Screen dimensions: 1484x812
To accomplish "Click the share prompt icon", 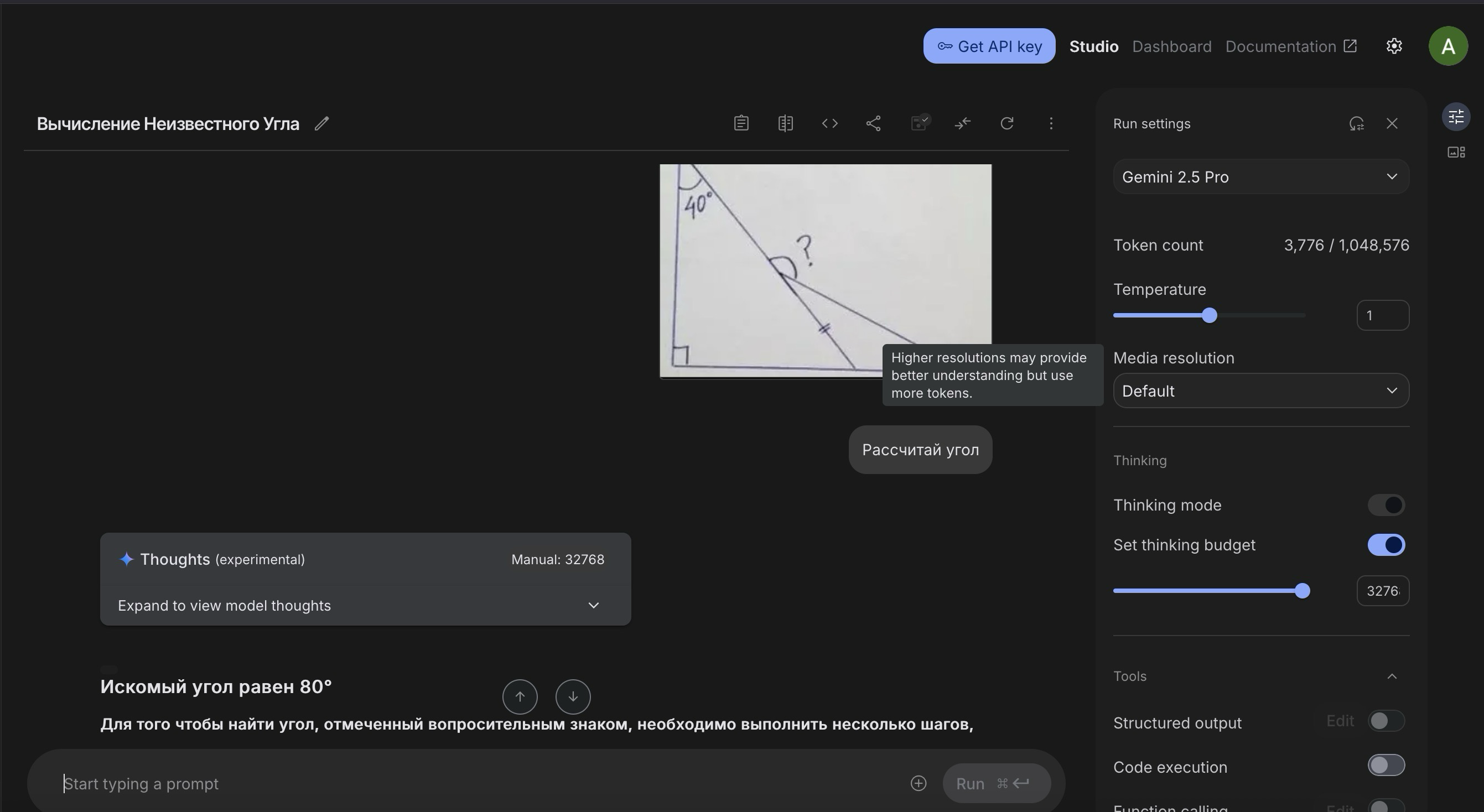I will (x=873, y=123).
